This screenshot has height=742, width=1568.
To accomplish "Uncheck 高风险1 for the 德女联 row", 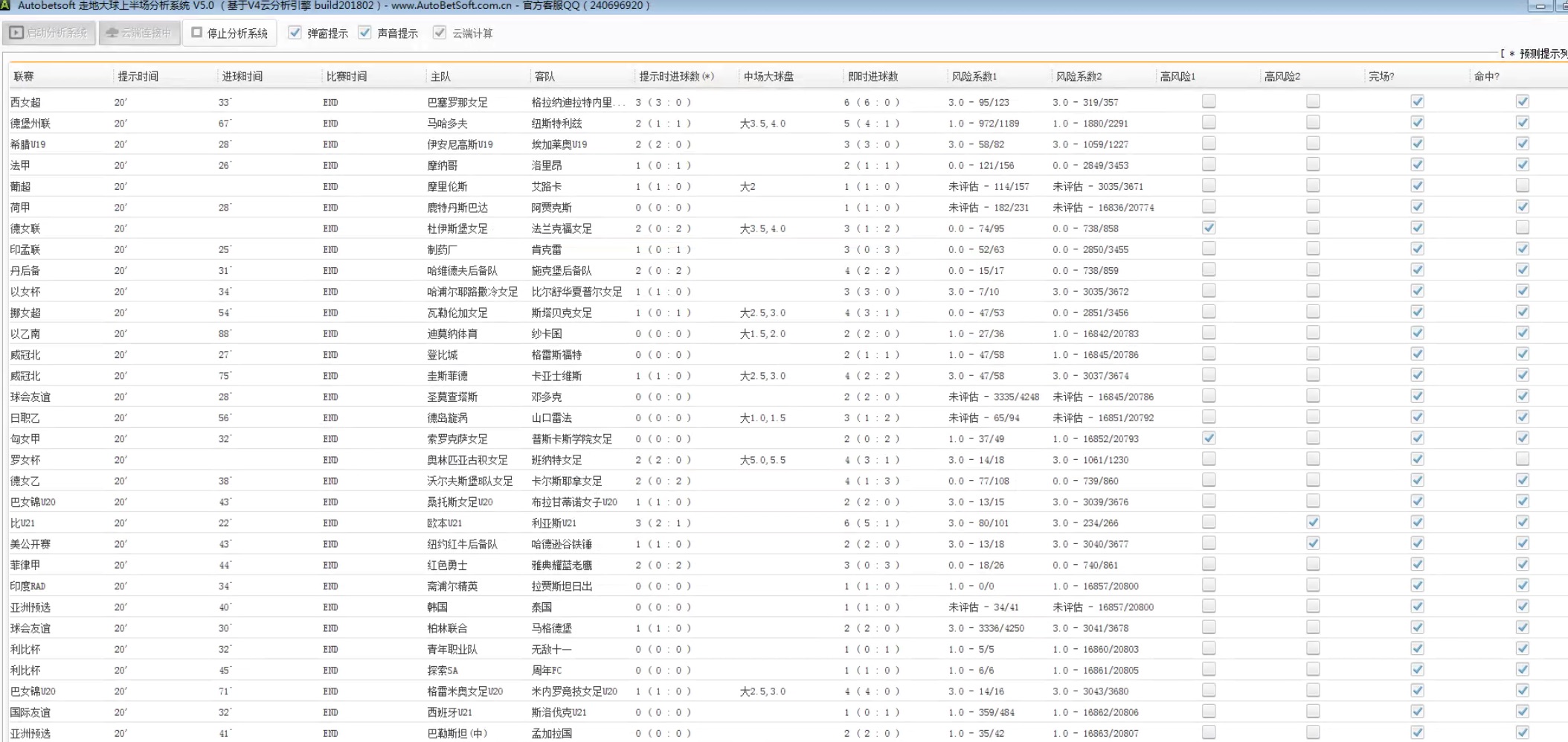I will pos(1209,228).
